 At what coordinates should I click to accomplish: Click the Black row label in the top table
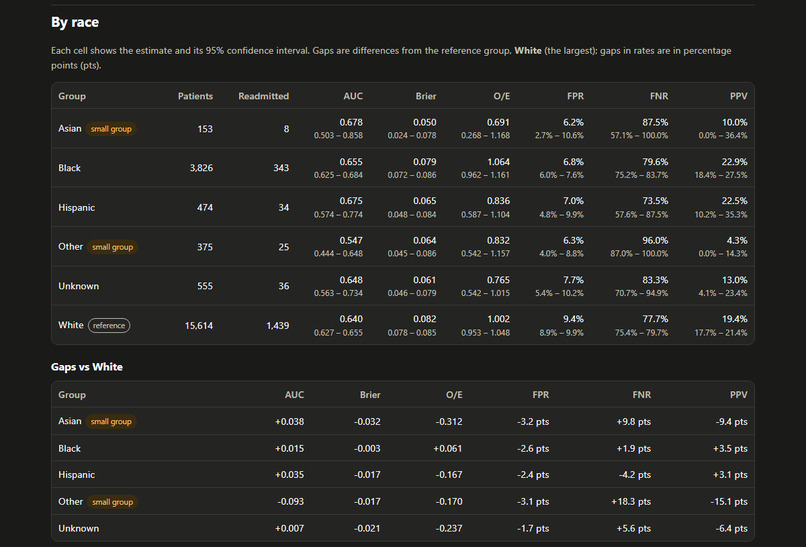click(x=69, y=168)
